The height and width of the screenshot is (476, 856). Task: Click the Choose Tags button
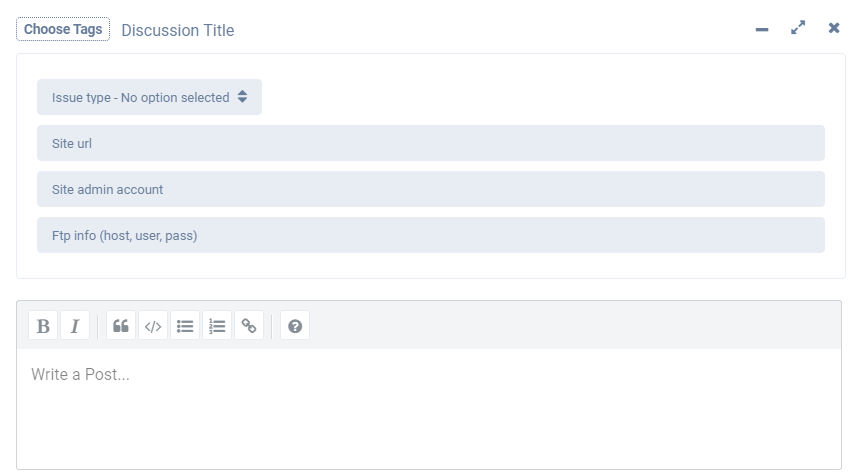[x=63, y=29]
